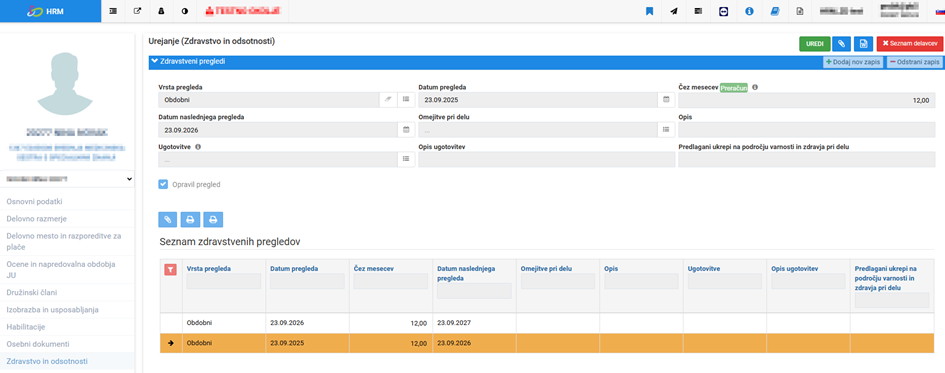This screenshot has width=945, height=373.
Task: Open the Ugotovitve list picker
Action: click(406, 158)
